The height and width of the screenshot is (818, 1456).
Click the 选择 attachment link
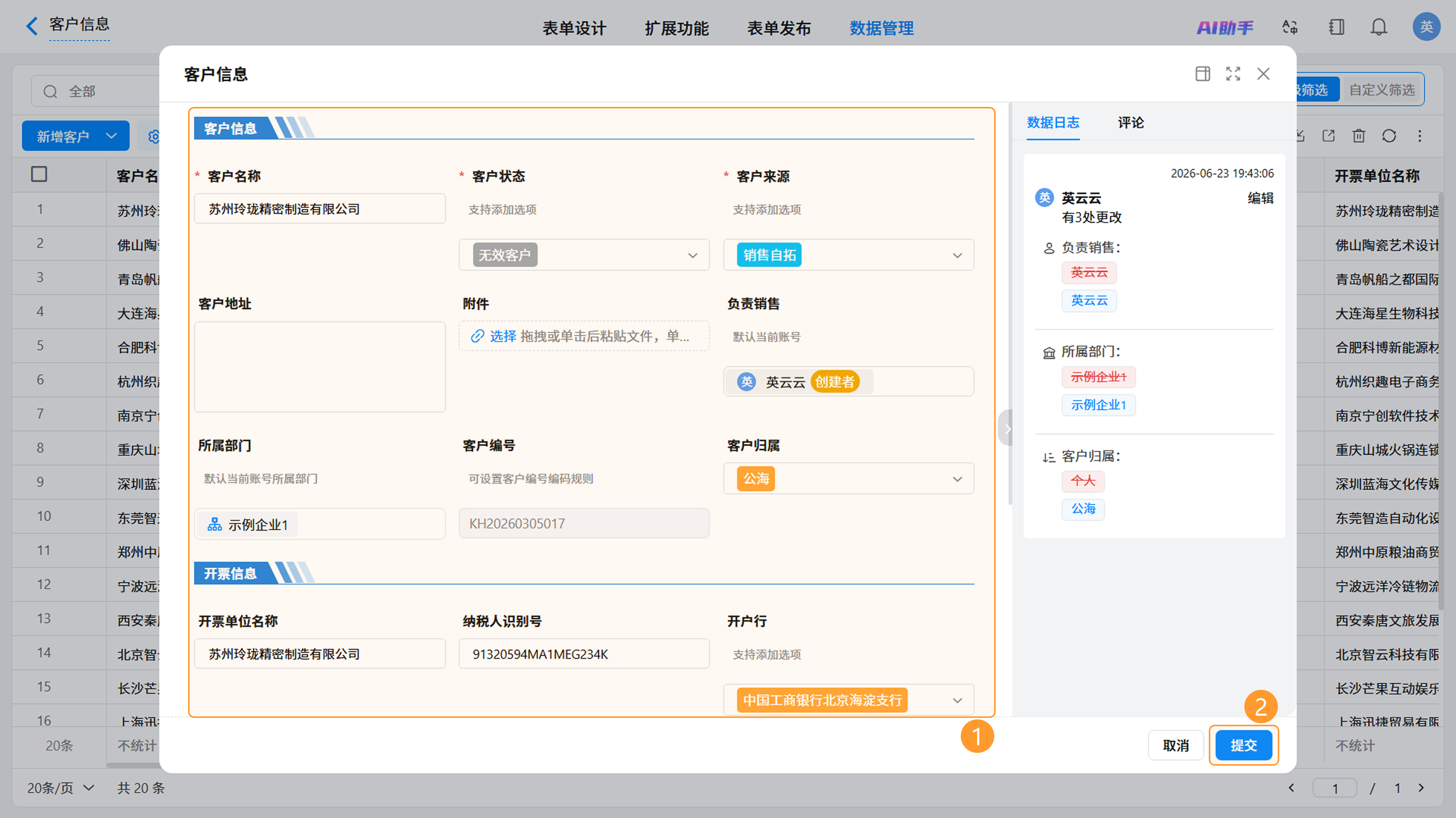502,336
